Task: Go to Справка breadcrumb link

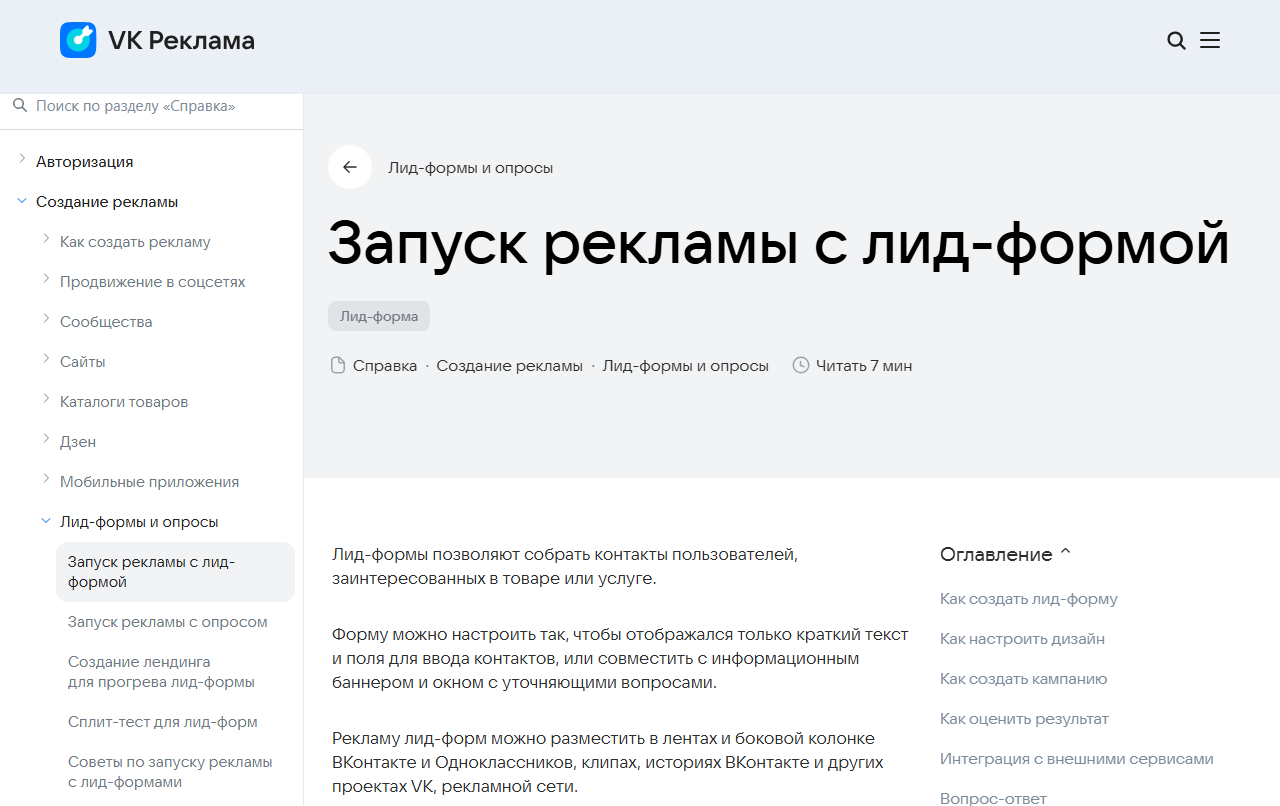Action: (x=385, y=366)
